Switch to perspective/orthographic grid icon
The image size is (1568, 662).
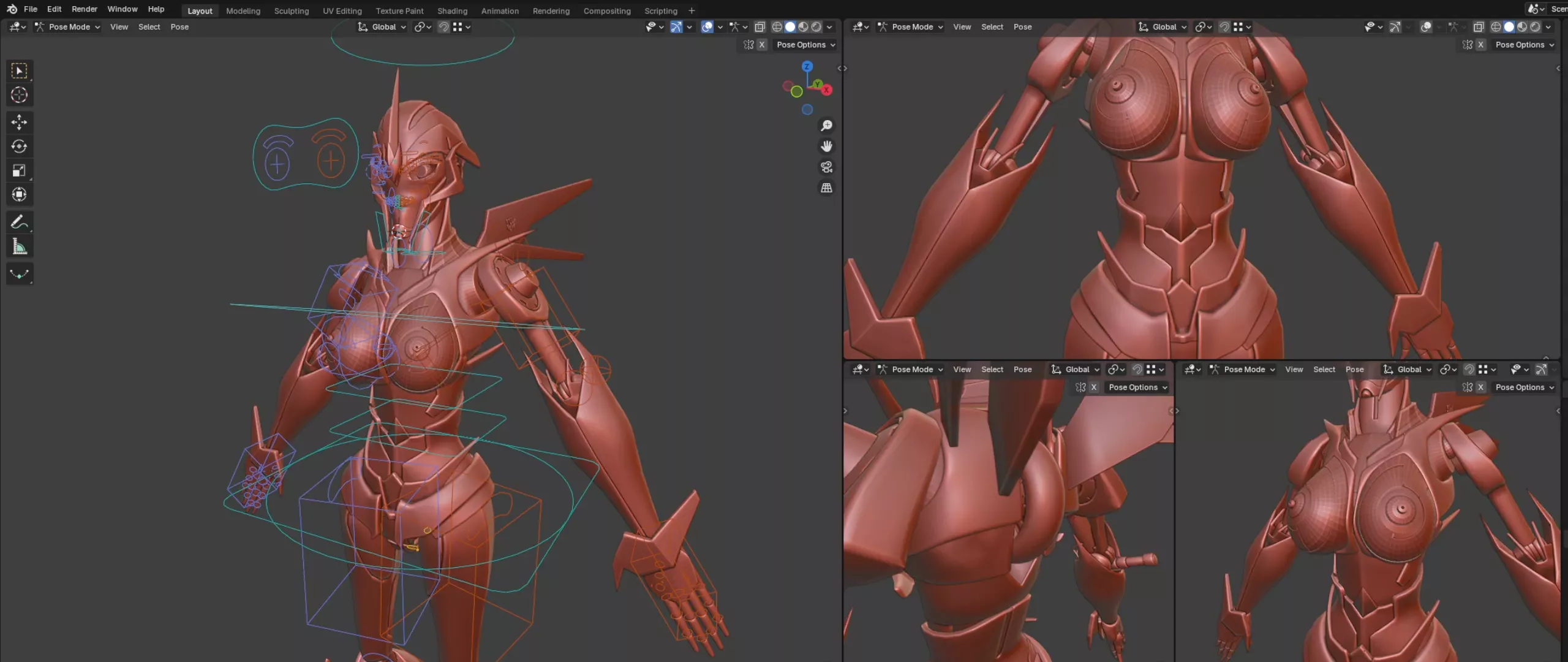click(826, 188)
